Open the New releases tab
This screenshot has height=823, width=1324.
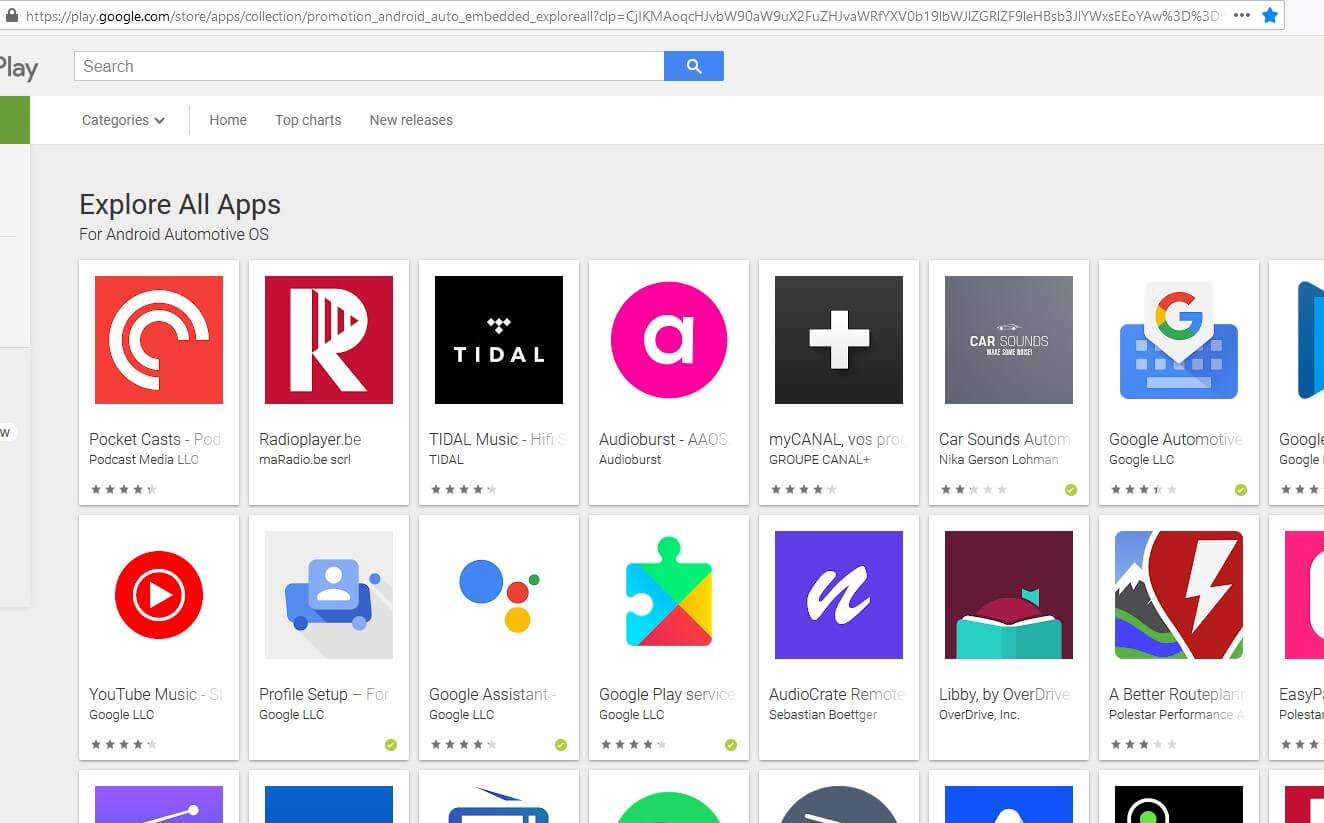(x=411, y=120)
